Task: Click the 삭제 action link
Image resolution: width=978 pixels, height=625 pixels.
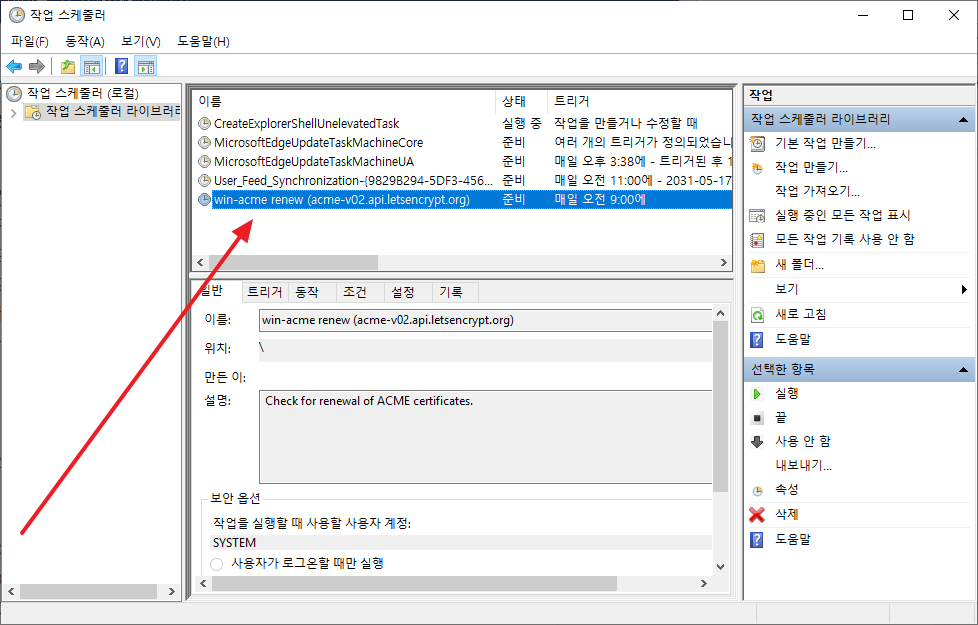Action: point(787,515)
